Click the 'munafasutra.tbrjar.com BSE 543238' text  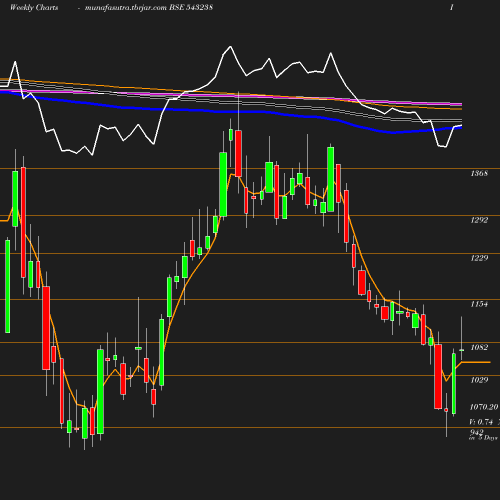pyautogui.click(x=149, y=7)
